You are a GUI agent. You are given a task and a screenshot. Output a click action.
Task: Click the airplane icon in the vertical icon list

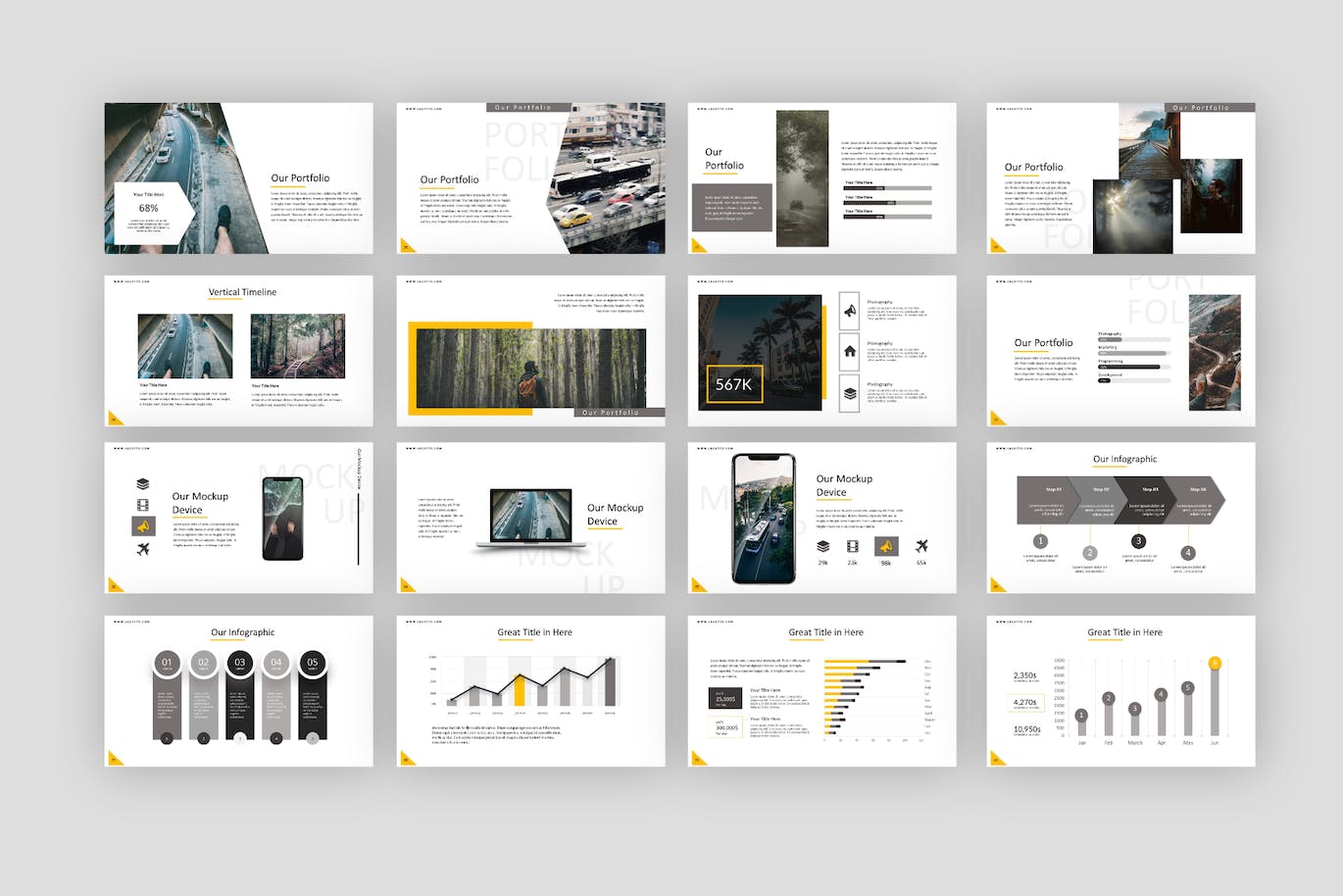click(143, 549)
